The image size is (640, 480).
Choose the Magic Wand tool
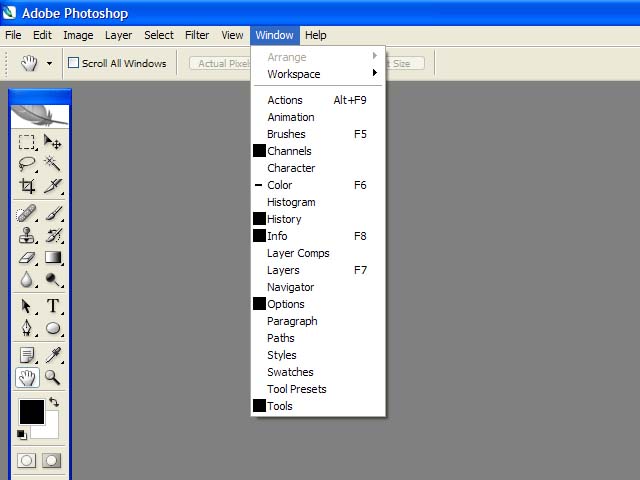pyautogui.click(x=53, y=164)
